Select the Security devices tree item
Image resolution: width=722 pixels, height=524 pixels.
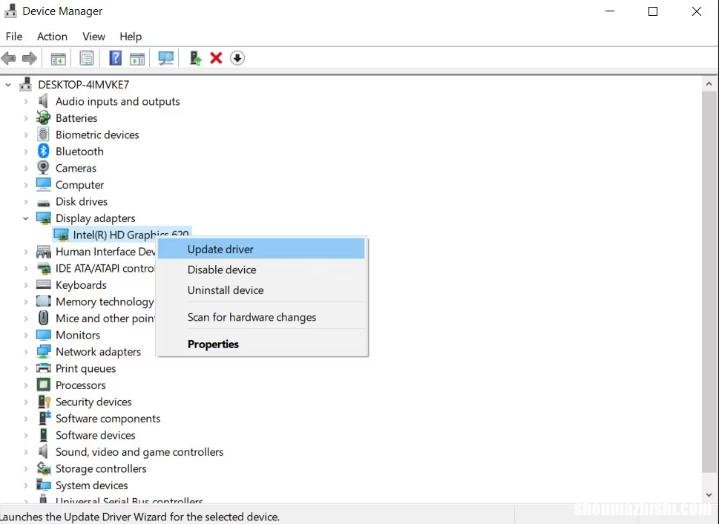(x=93, y=402)
